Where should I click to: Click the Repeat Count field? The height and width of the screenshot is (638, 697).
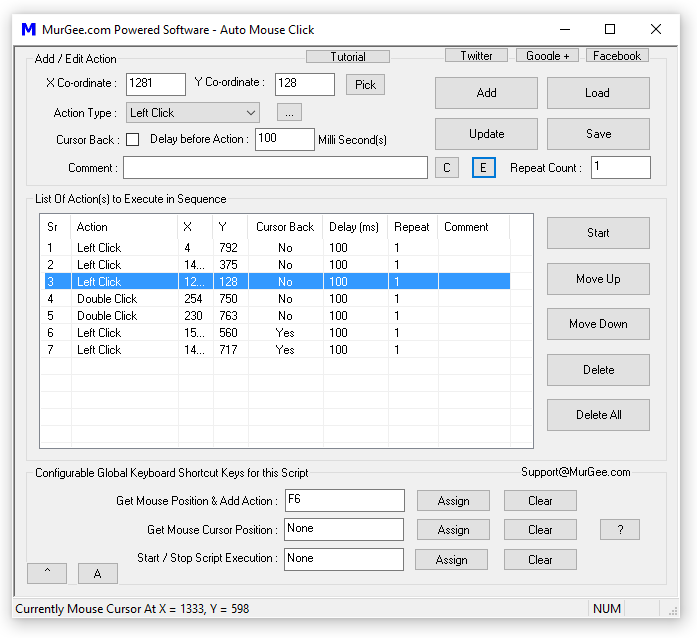pos(621,167)
